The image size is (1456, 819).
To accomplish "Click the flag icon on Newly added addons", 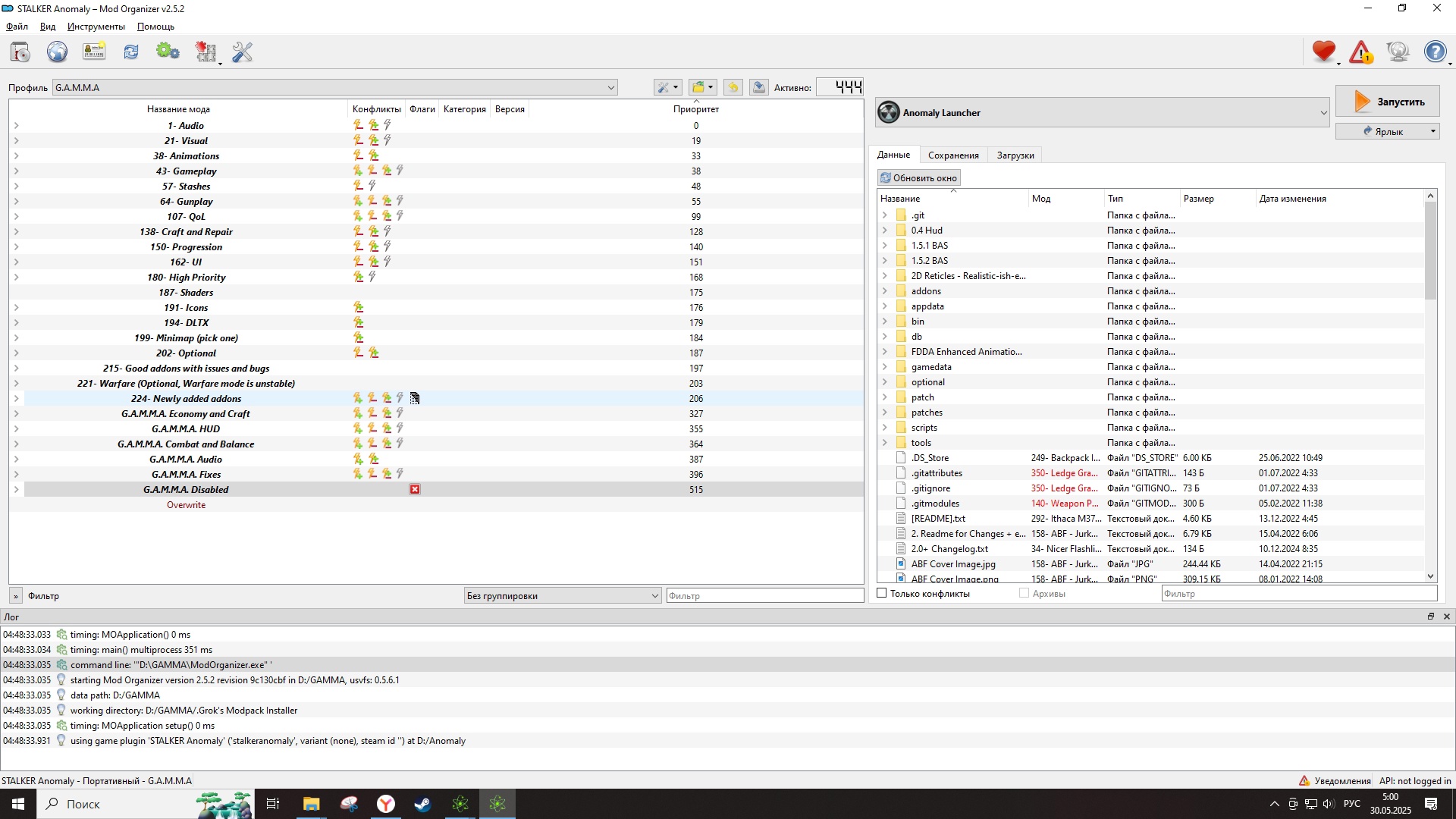I will (415, 398).
